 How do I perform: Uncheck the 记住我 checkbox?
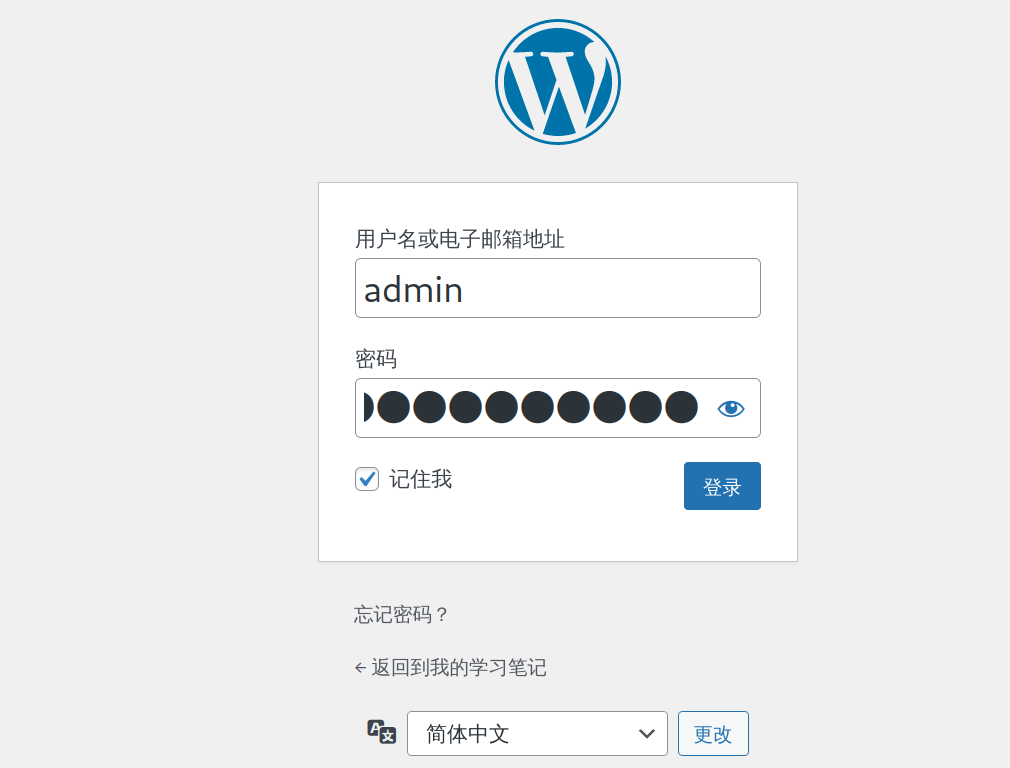click(367, 480)
